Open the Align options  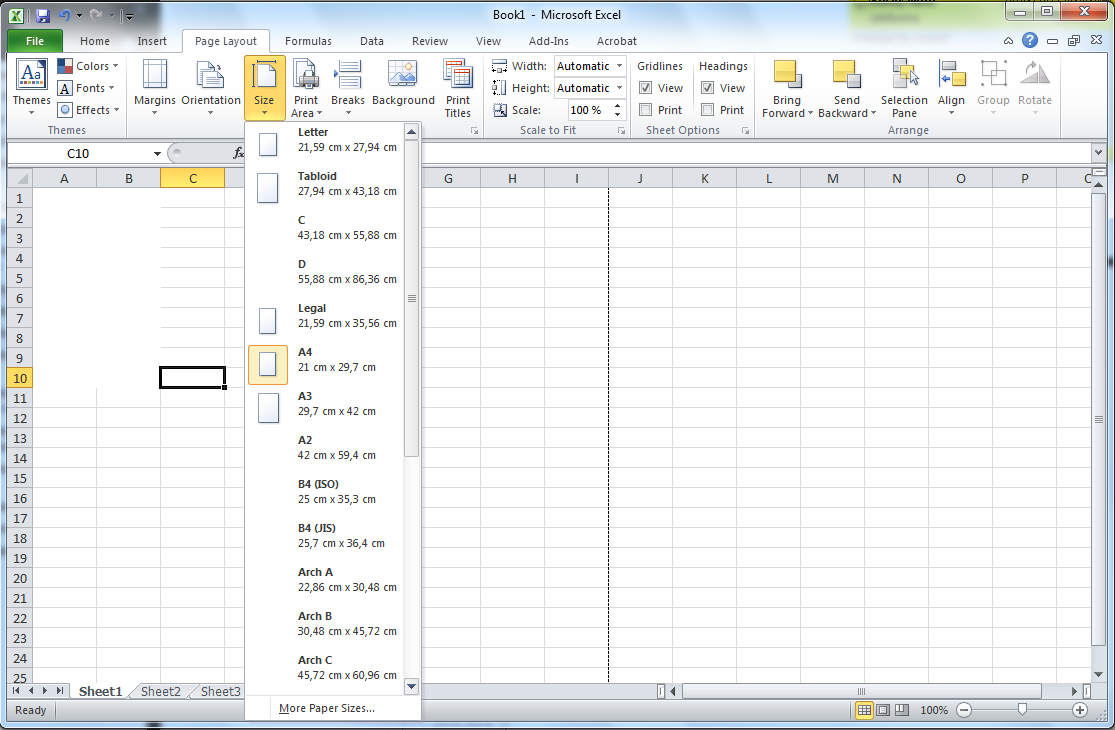951,87
